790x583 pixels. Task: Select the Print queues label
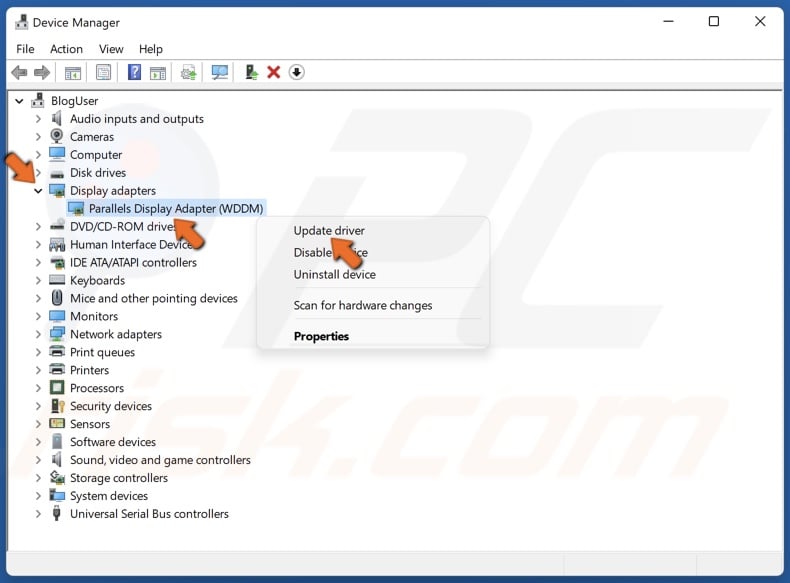[x=102, y=352]
